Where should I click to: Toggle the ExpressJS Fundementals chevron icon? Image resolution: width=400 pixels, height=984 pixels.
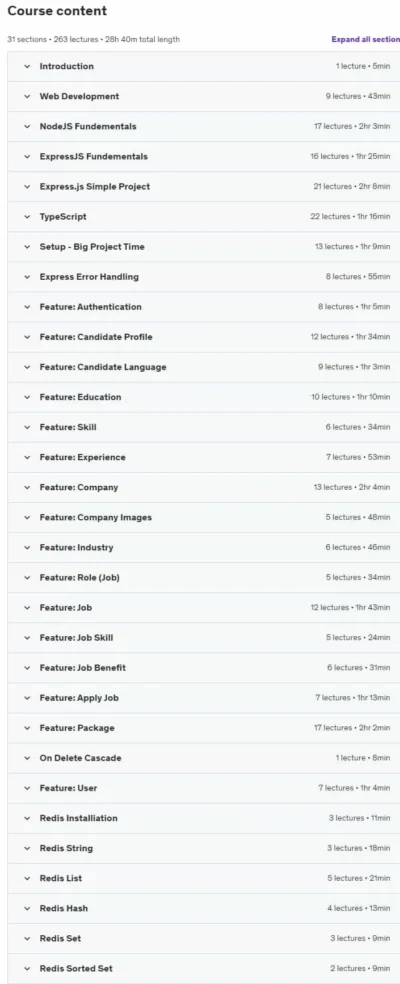click(27, 157)
